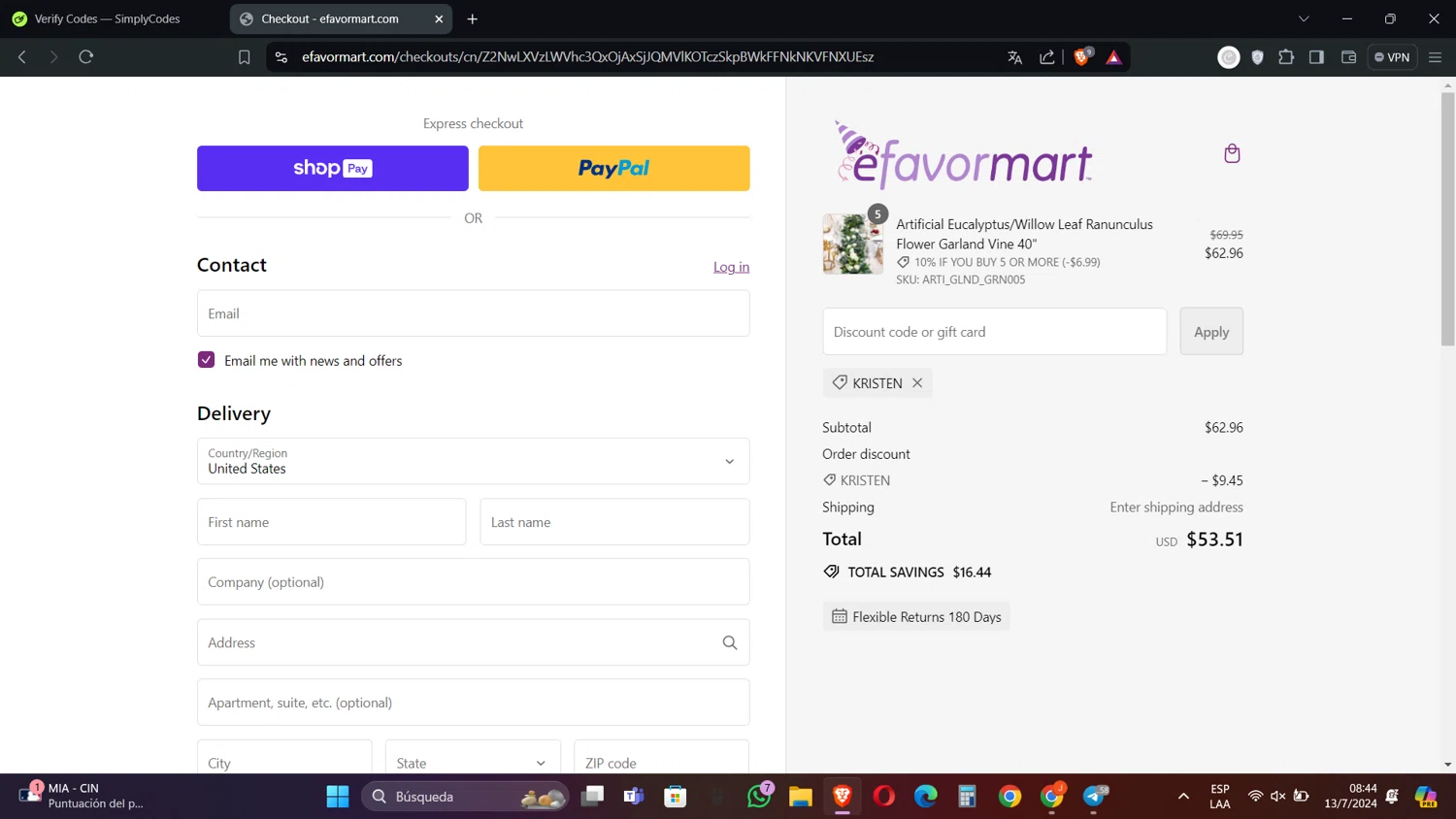
Task: Show hidden system tray icons
Action: [x=1183, y=797]
